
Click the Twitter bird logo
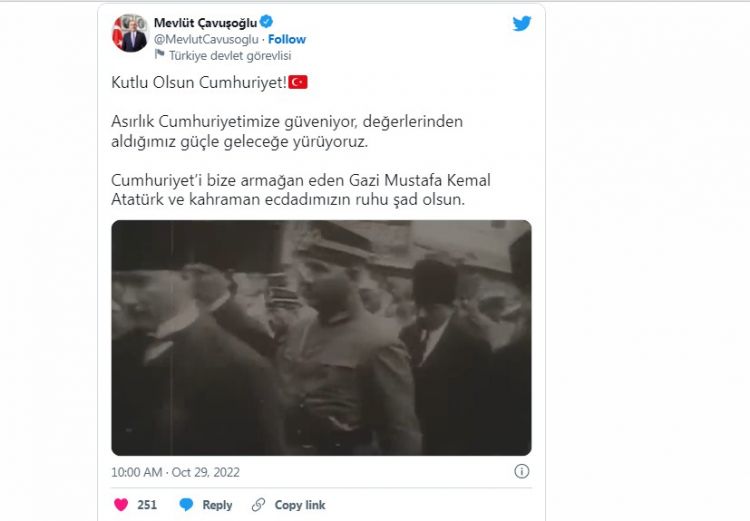(522, 23)
